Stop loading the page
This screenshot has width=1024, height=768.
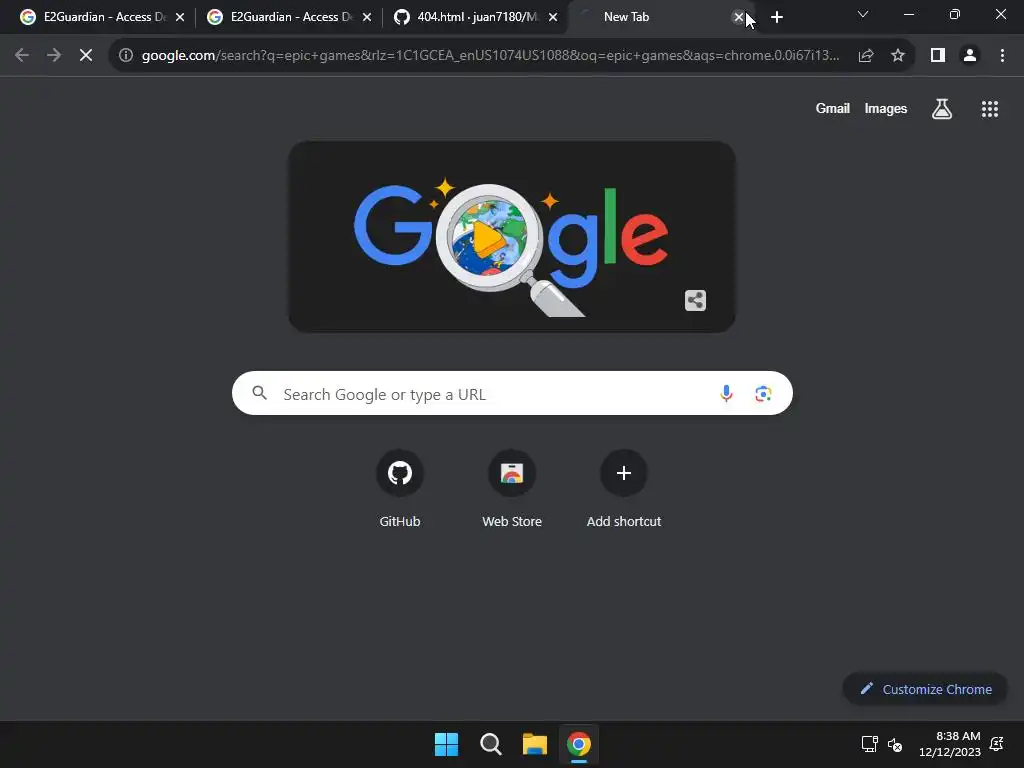(x=86, y=56)
